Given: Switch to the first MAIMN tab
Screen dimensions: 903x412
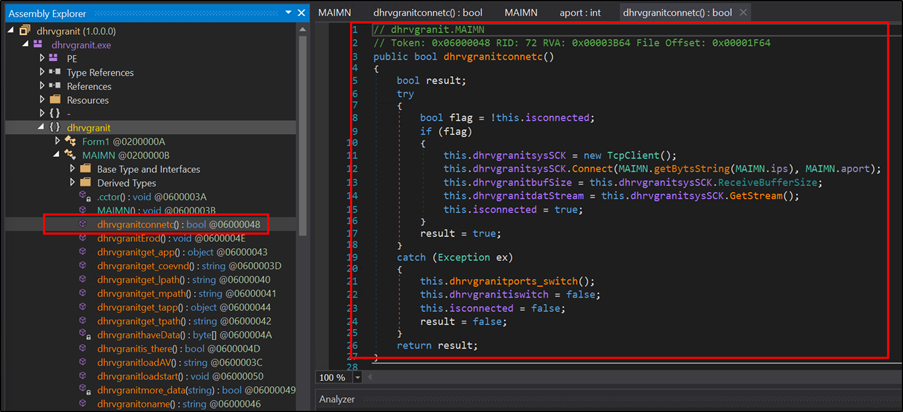Looking at the screenshot, I should click(335, 12).
